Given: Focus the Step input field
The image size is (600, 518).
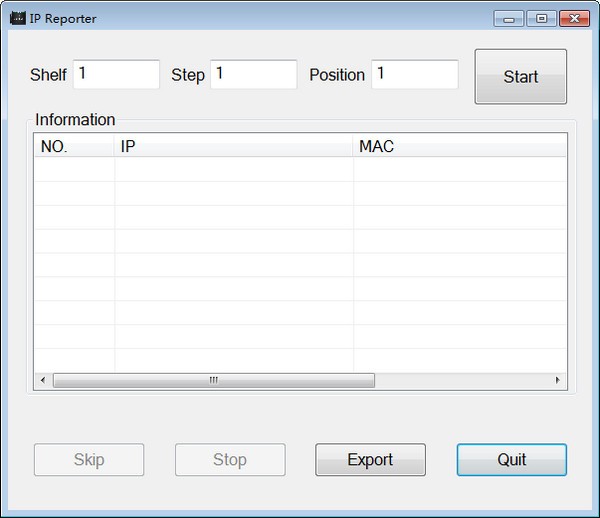Looking at the screenshot, I should click(x=253, y=74).
